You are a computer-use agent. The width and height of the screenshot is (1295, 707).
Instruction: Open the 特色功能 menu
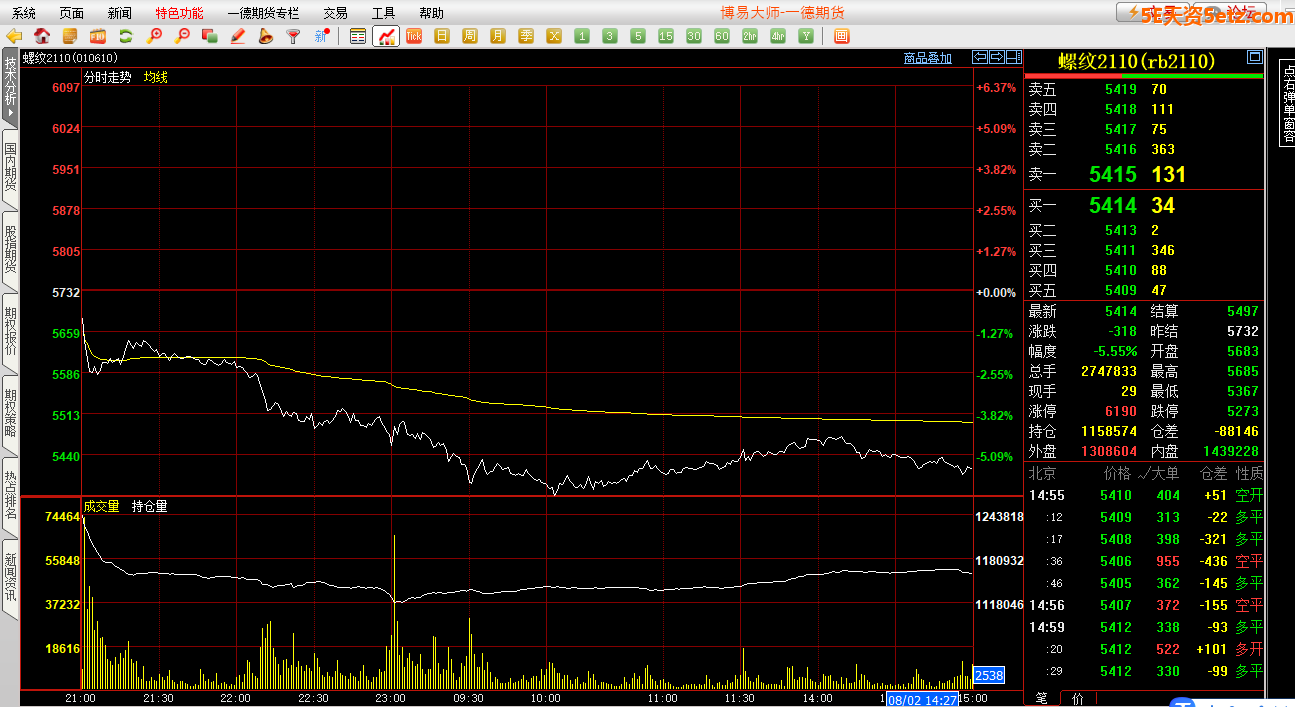[x=179, y=13]
